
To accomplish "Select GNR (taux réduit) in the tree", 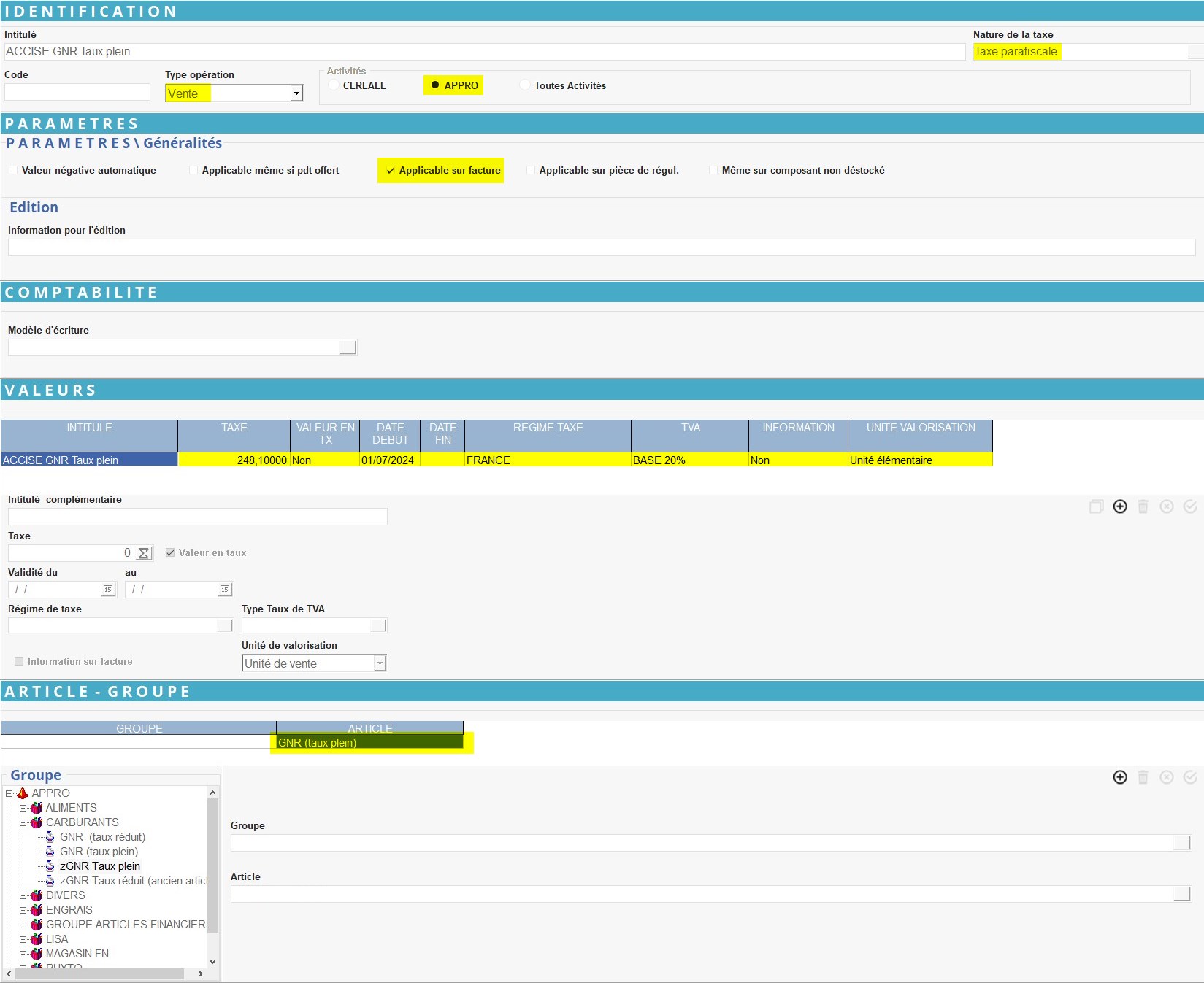I will coord(102,837).
